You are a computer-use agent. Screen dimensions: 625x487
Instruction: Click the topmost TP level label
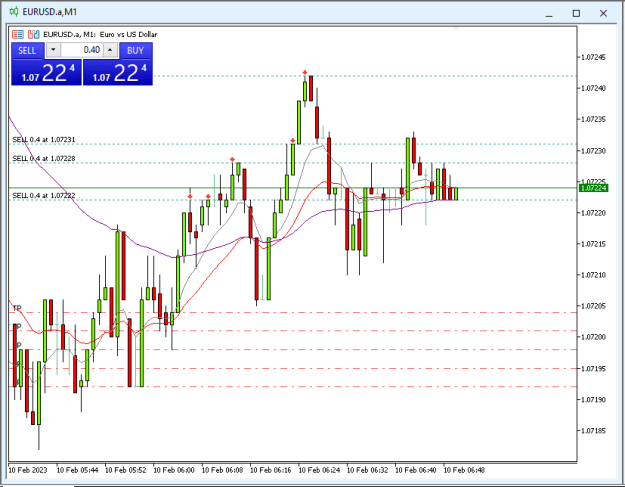[17, 308]
